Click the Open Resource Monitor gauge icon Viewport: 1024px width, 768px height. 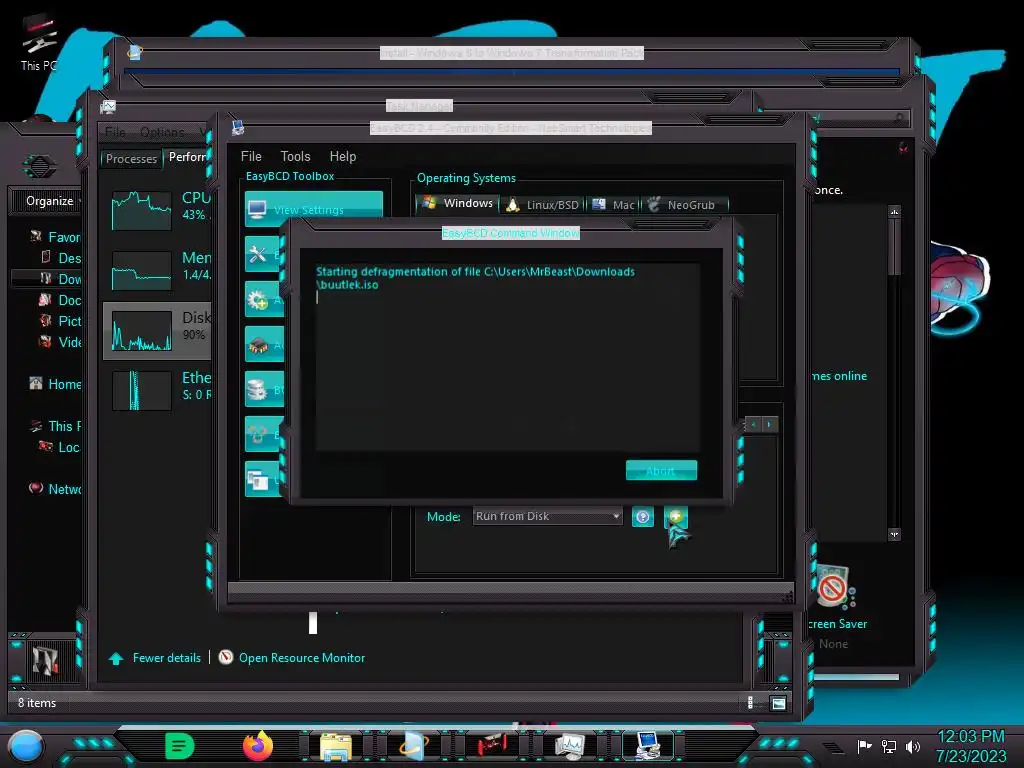click(225, 657)
